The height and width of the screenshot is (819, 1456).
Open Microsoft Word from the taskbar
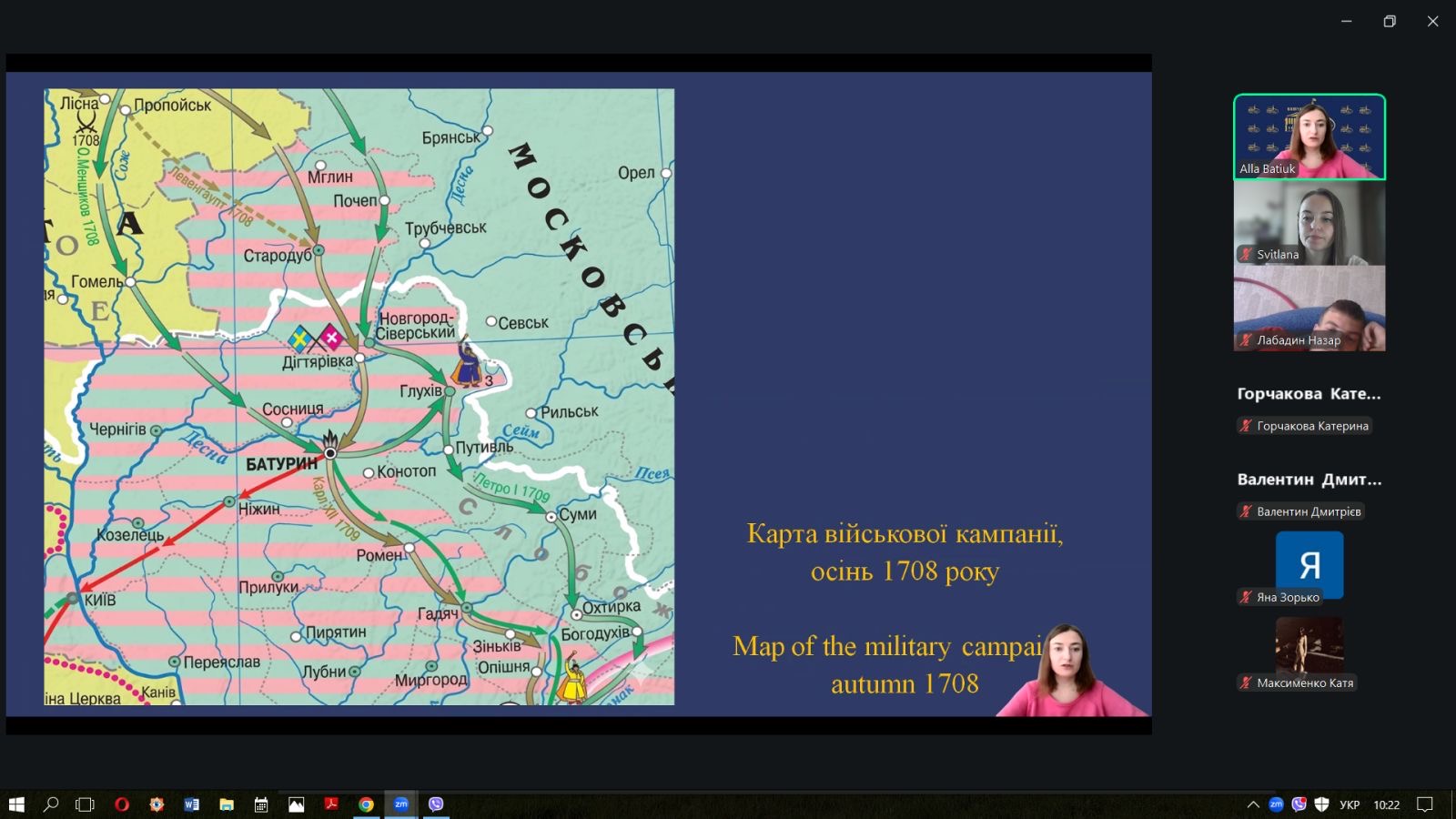point(191,804)
